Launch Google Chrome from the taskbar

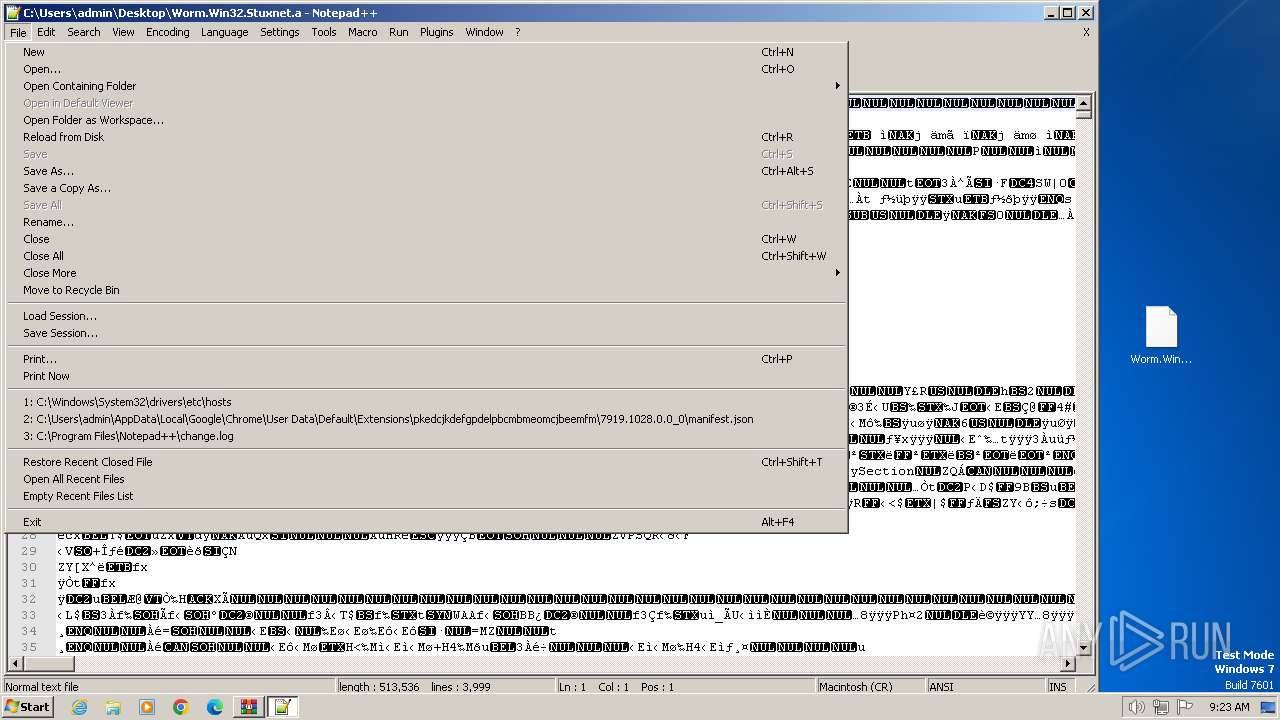[x=181, y=707]
